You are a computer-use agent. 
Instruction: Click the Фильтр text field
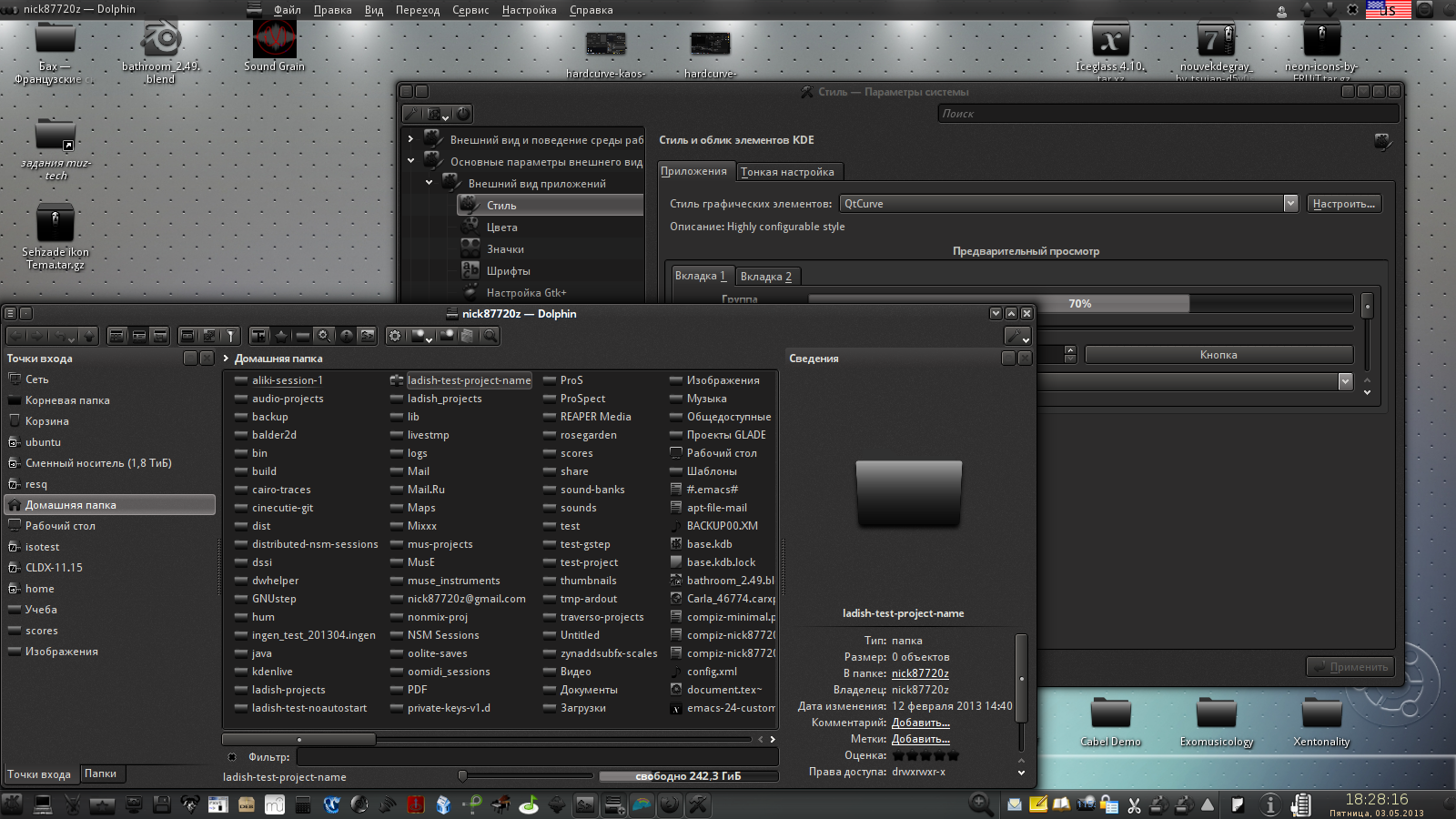537,757
